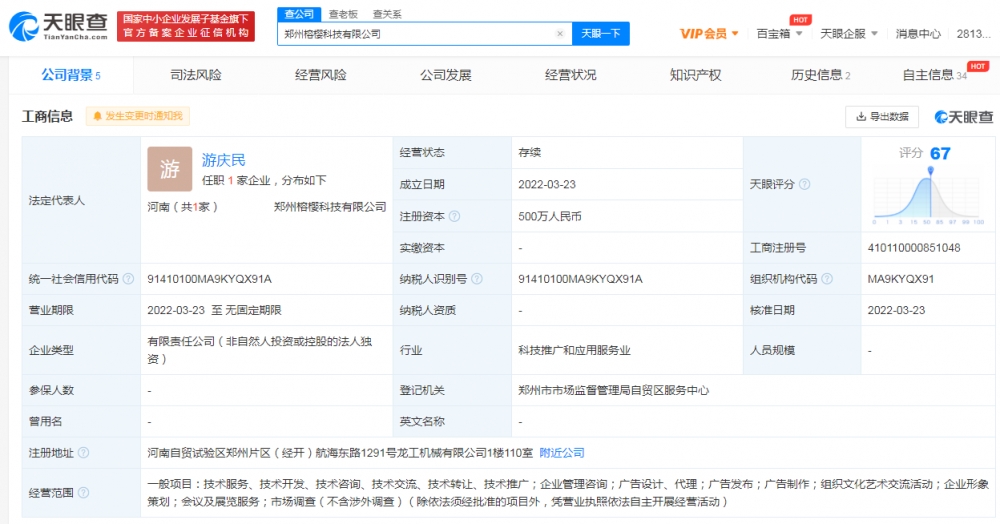Click help icon next to 经营范围
The width and height of the screenshot is (1000, 524).
coord(84,493)
